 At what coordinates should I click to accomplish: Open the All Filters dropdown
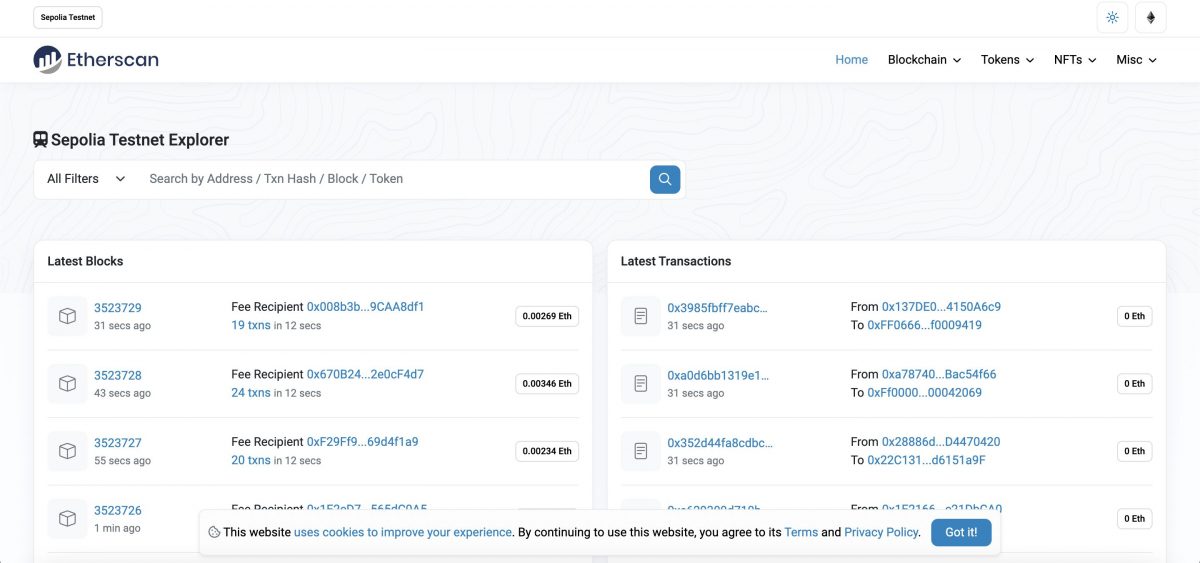[x=86, y=179]
